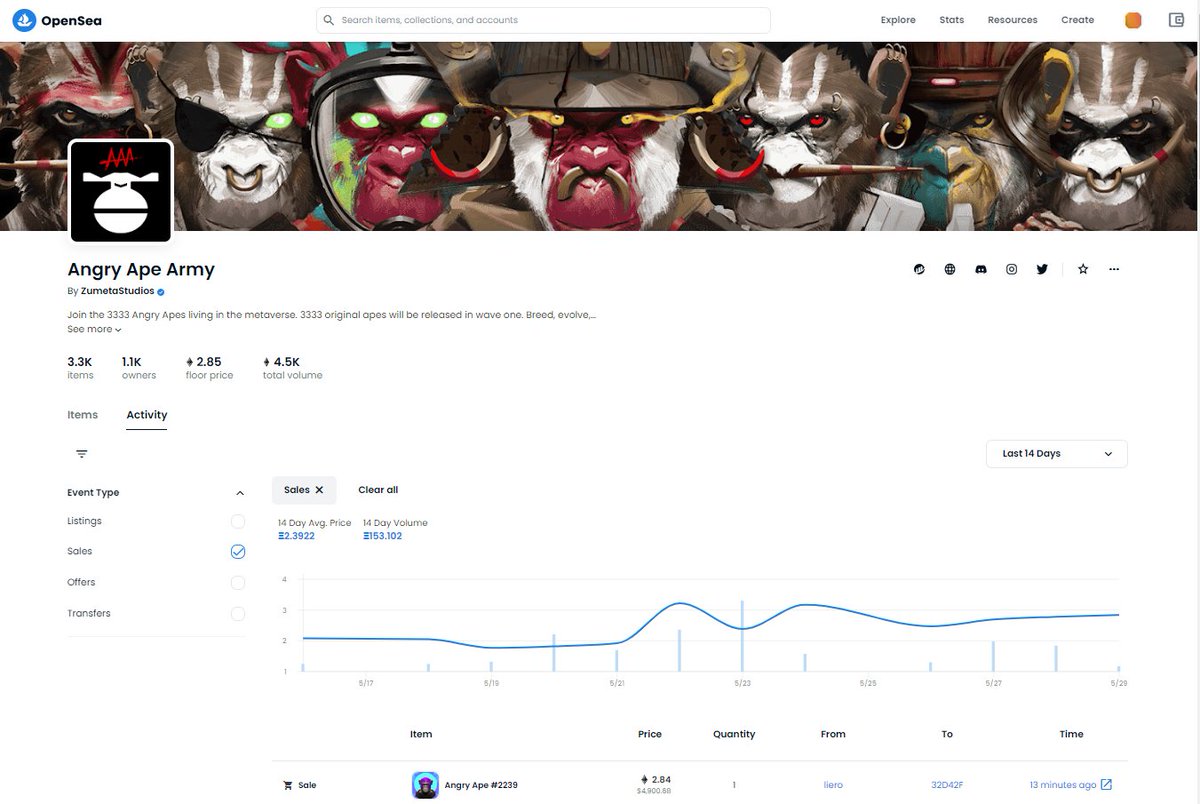
Task: Click the Price column header
Action: (650, 734)
